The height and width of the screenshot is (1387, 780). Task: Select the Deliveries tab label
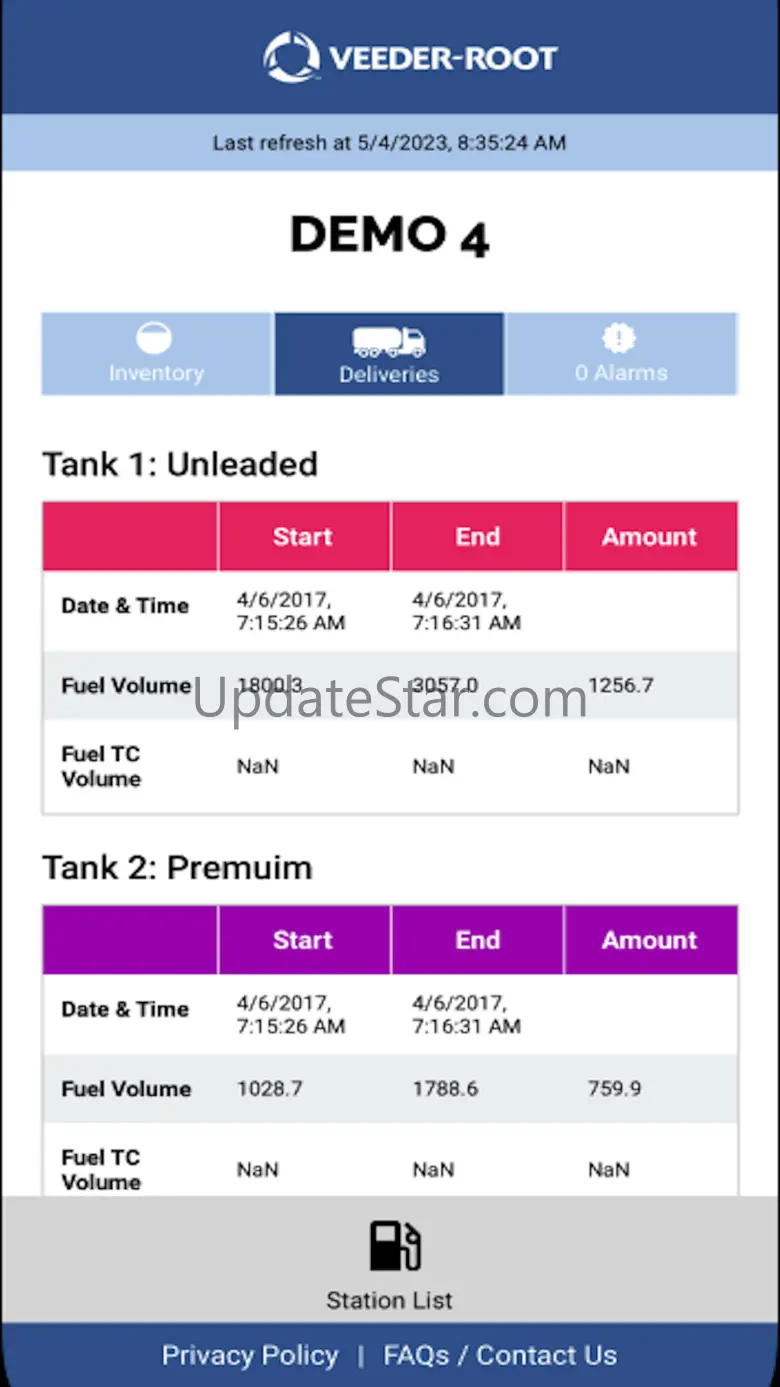(x=389, y=375)
